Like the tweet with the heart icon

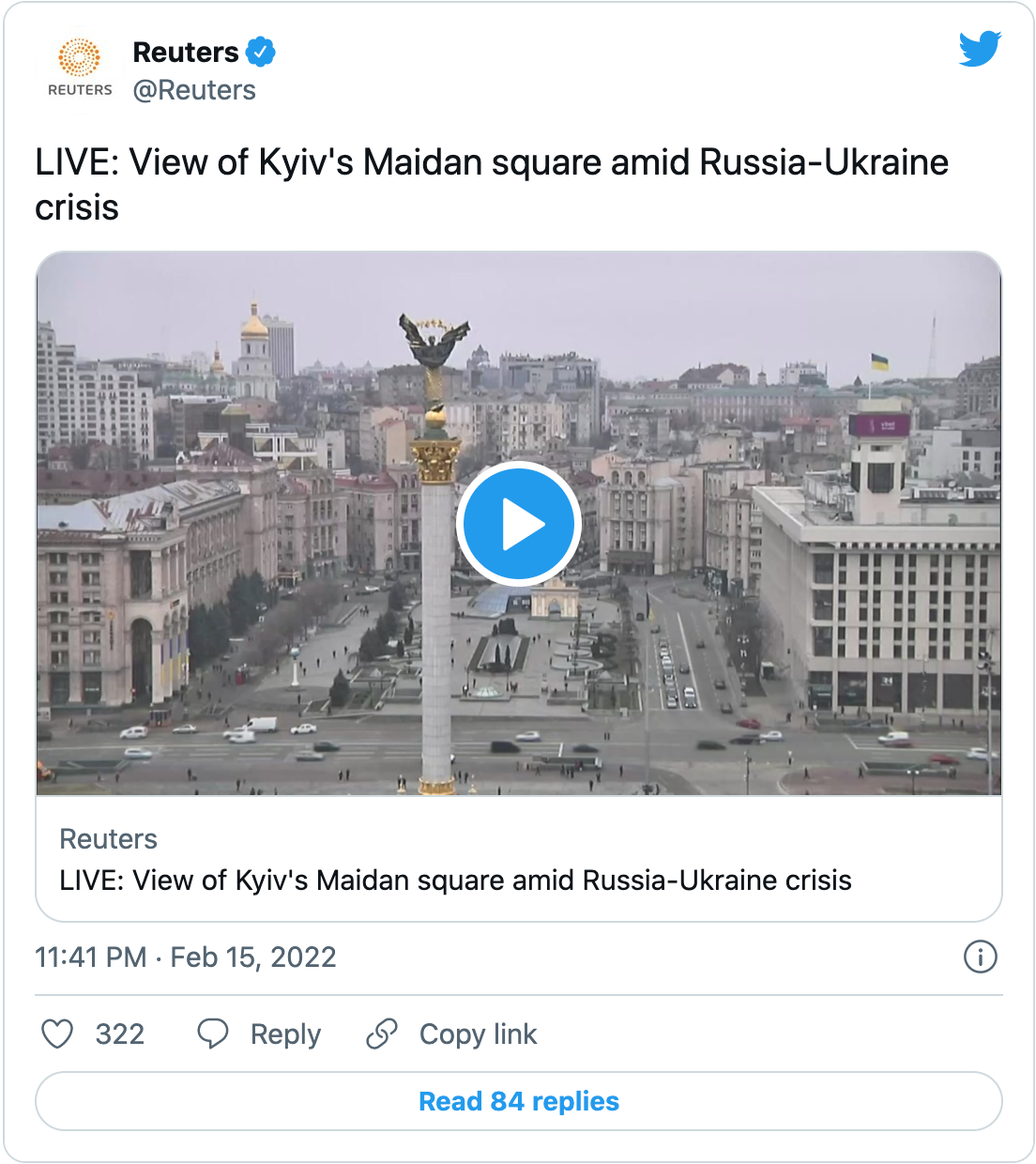click(57, 1034)
